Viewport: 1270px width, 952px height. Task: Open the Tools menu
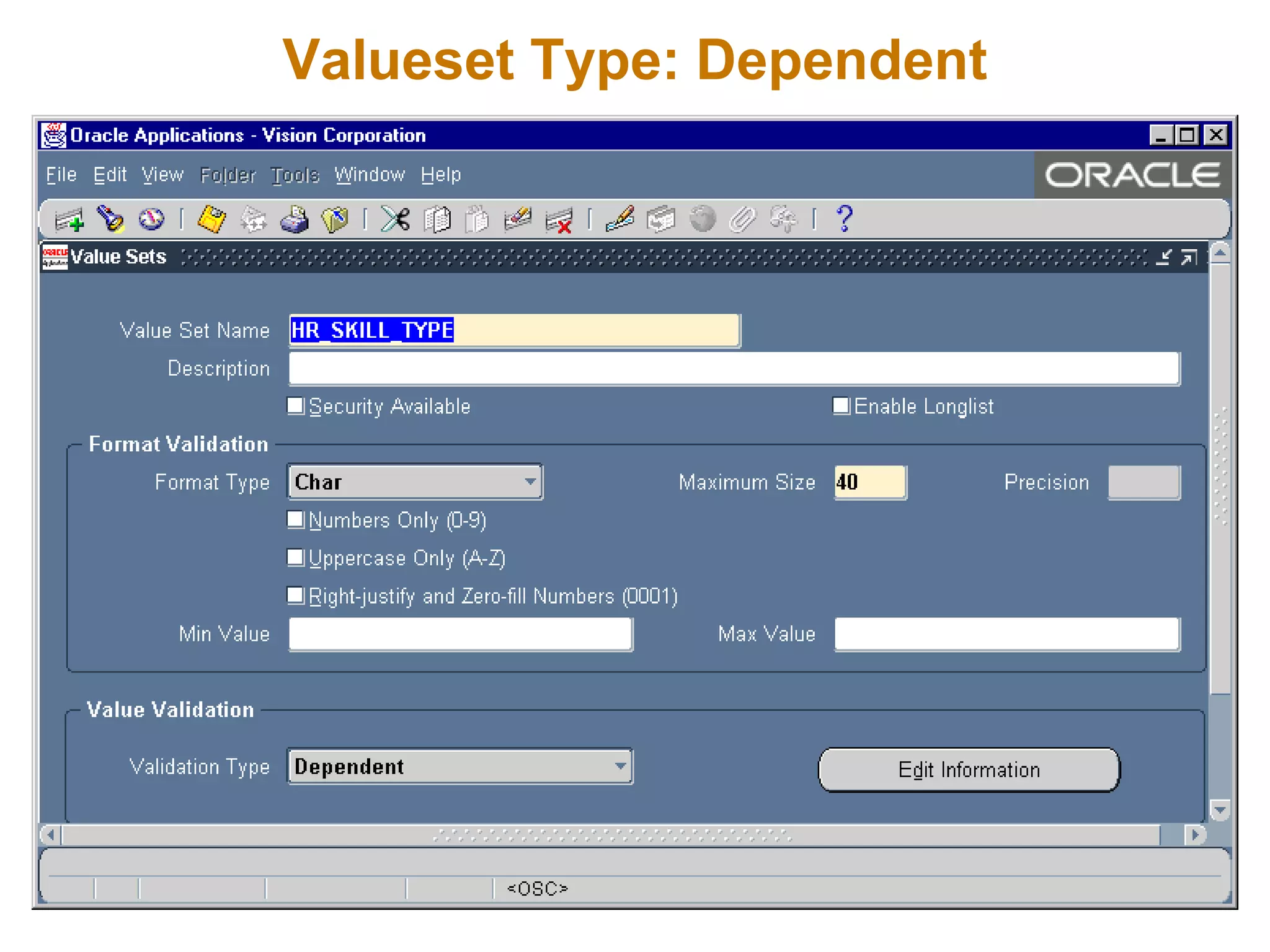click(x=295, y=175)
